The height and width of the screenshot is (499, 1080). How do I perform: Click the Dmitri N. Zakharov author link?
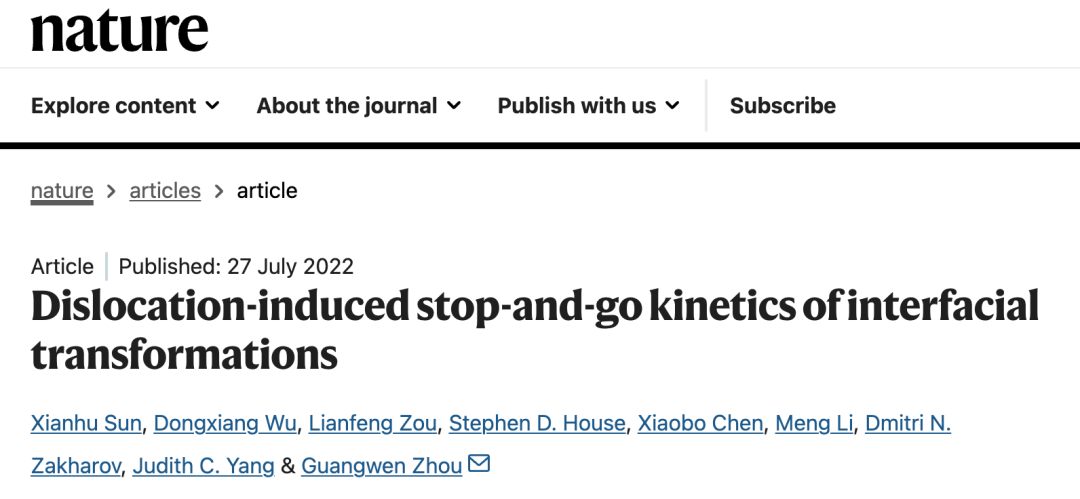click(x=908, y=423)
